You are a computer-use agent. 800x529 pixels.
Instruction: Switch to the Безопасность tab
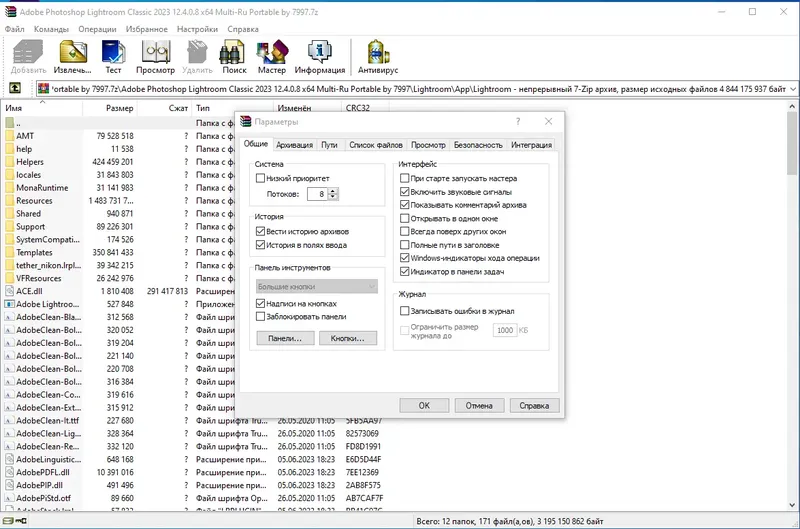click(478, 145)
